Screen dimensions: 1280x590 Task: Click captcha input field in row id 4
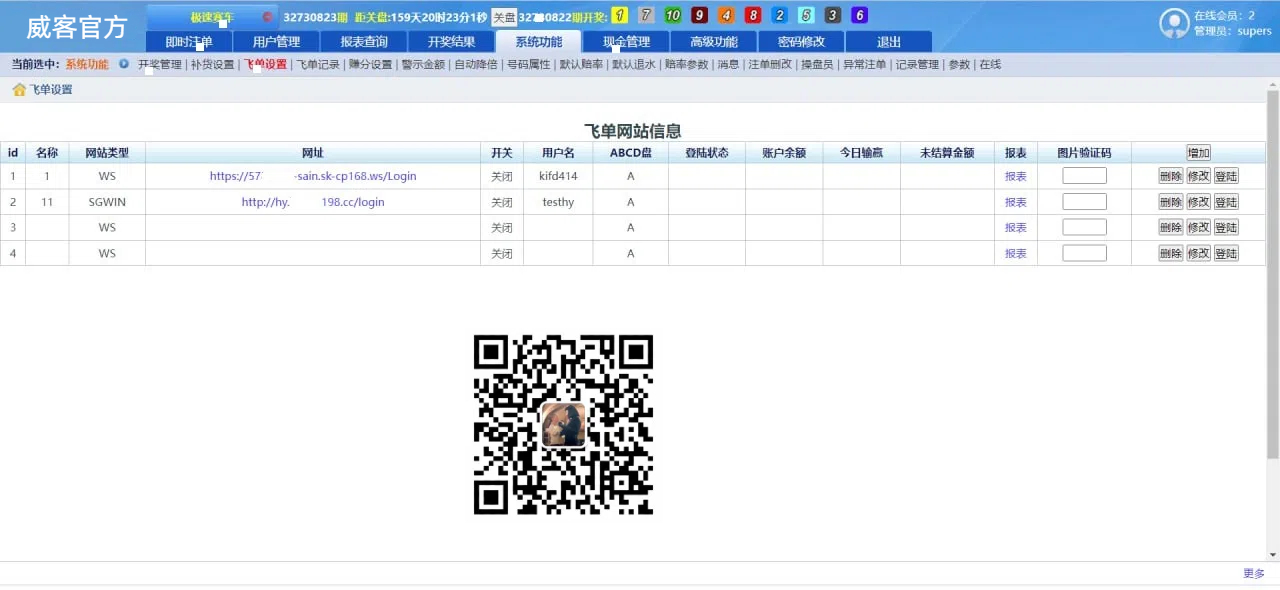pyautogui.click(x=1085, y=254)
